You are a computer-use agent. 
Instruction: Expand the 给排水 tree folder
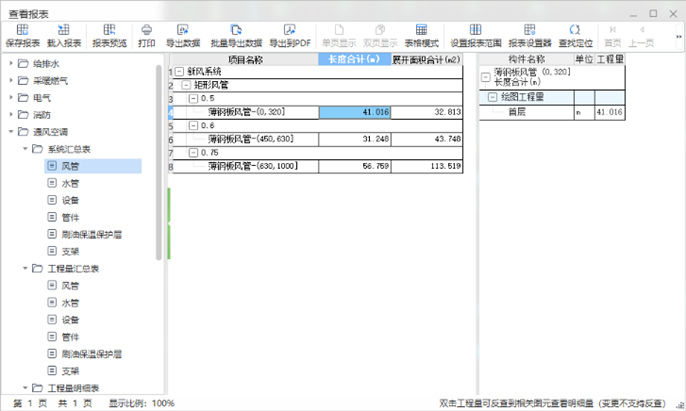click(10, 64)
